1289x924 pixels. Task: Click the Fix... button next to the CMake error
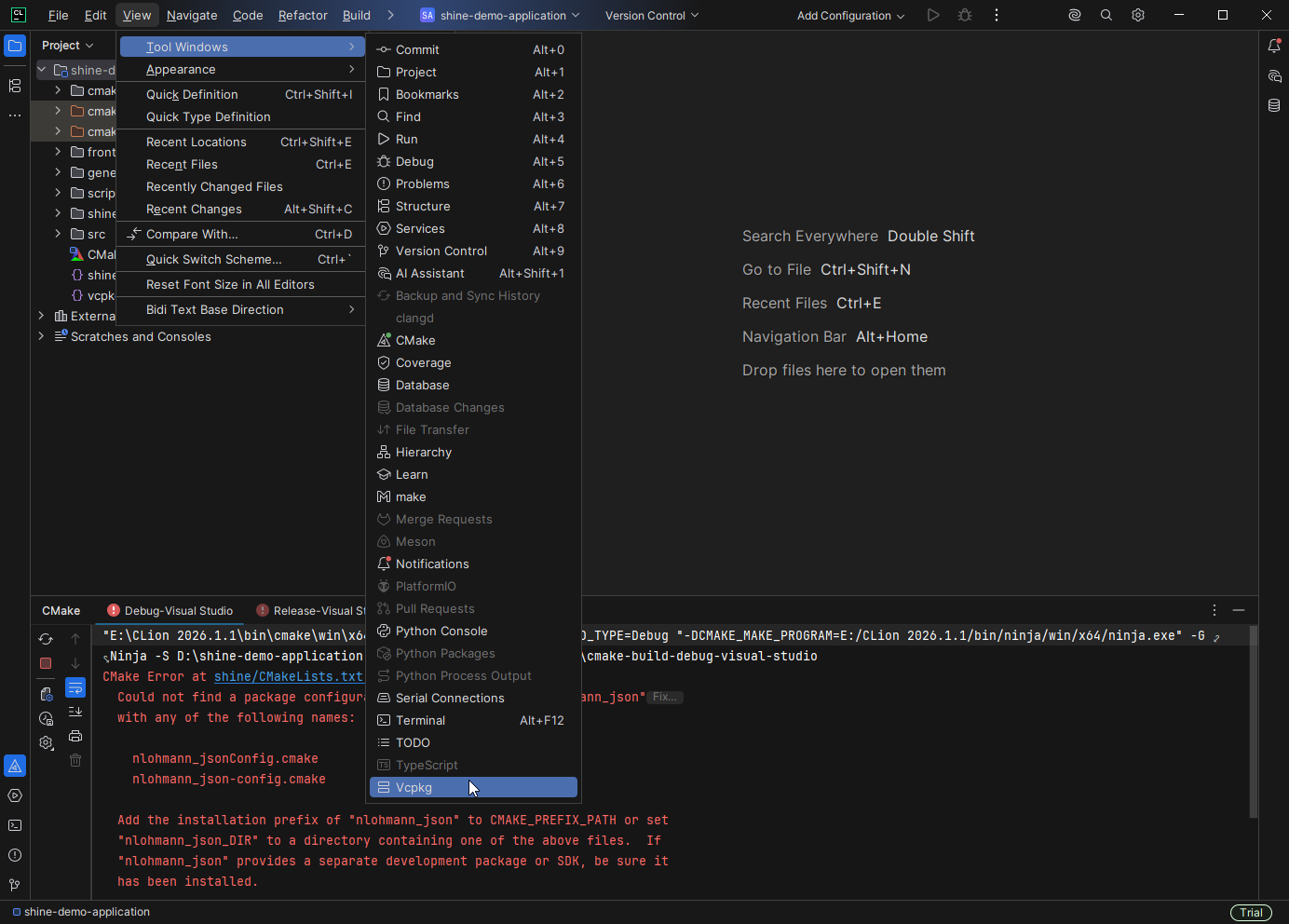click(x=665, y=697)
